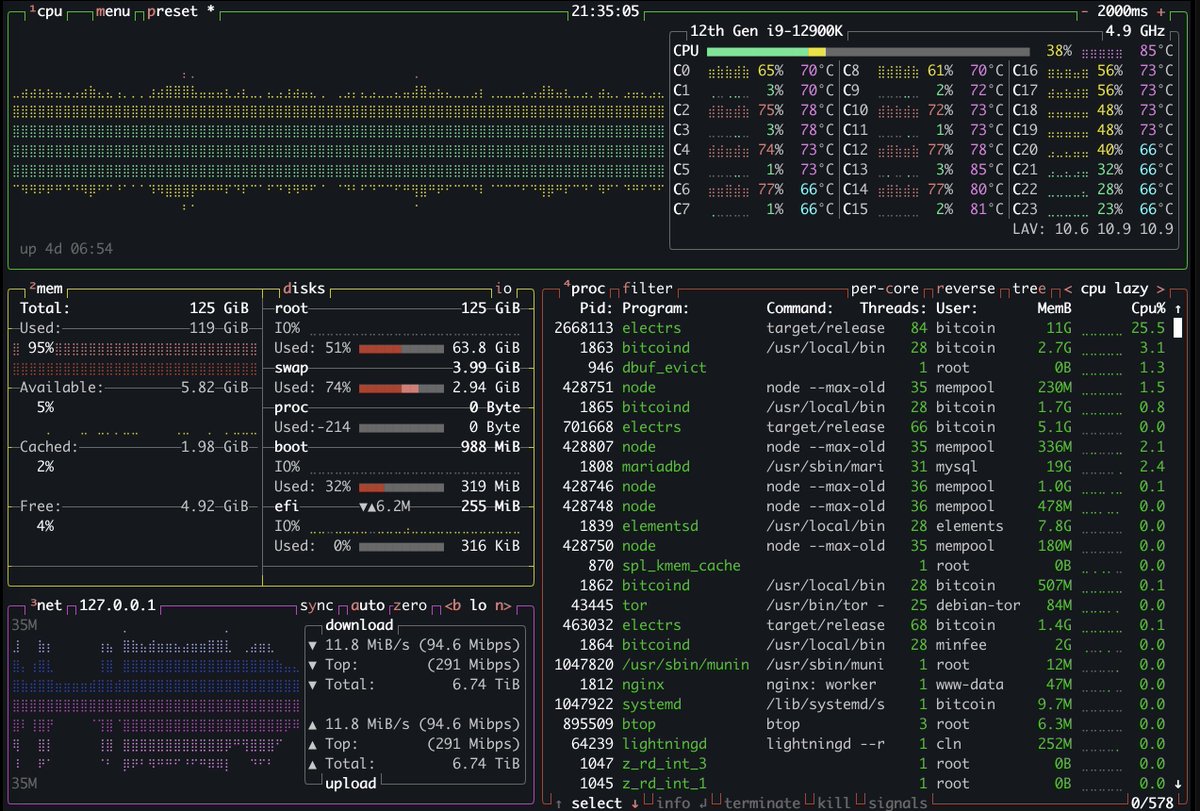The height and width of the screenshot is (811, 1200).
Task: Click the root disk Used 51% bar
Action: click(x=401, y=348)
